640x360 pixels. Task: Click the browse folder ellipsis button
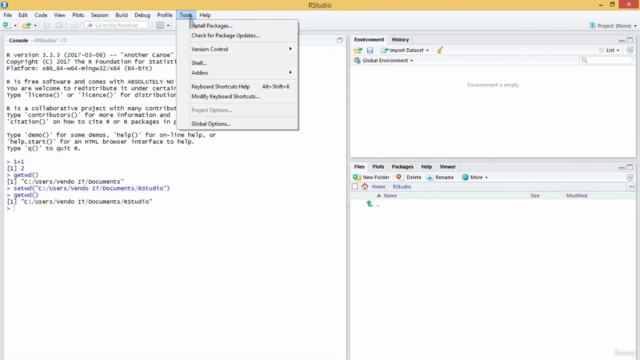(x=631, y=187)
